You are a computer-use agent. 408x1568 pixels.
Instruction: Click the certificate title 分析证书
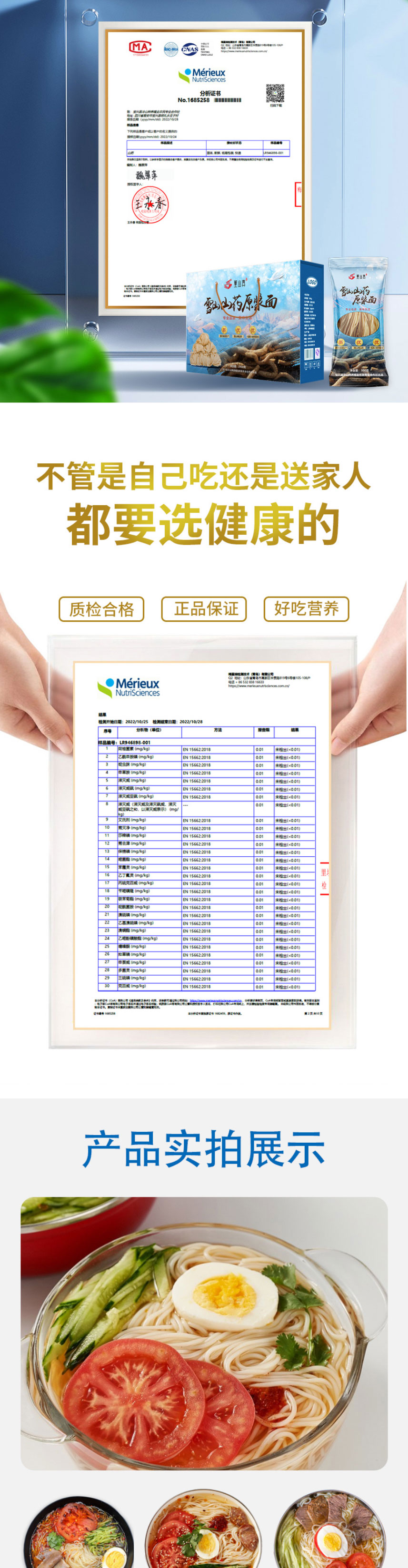pos(210,94)
